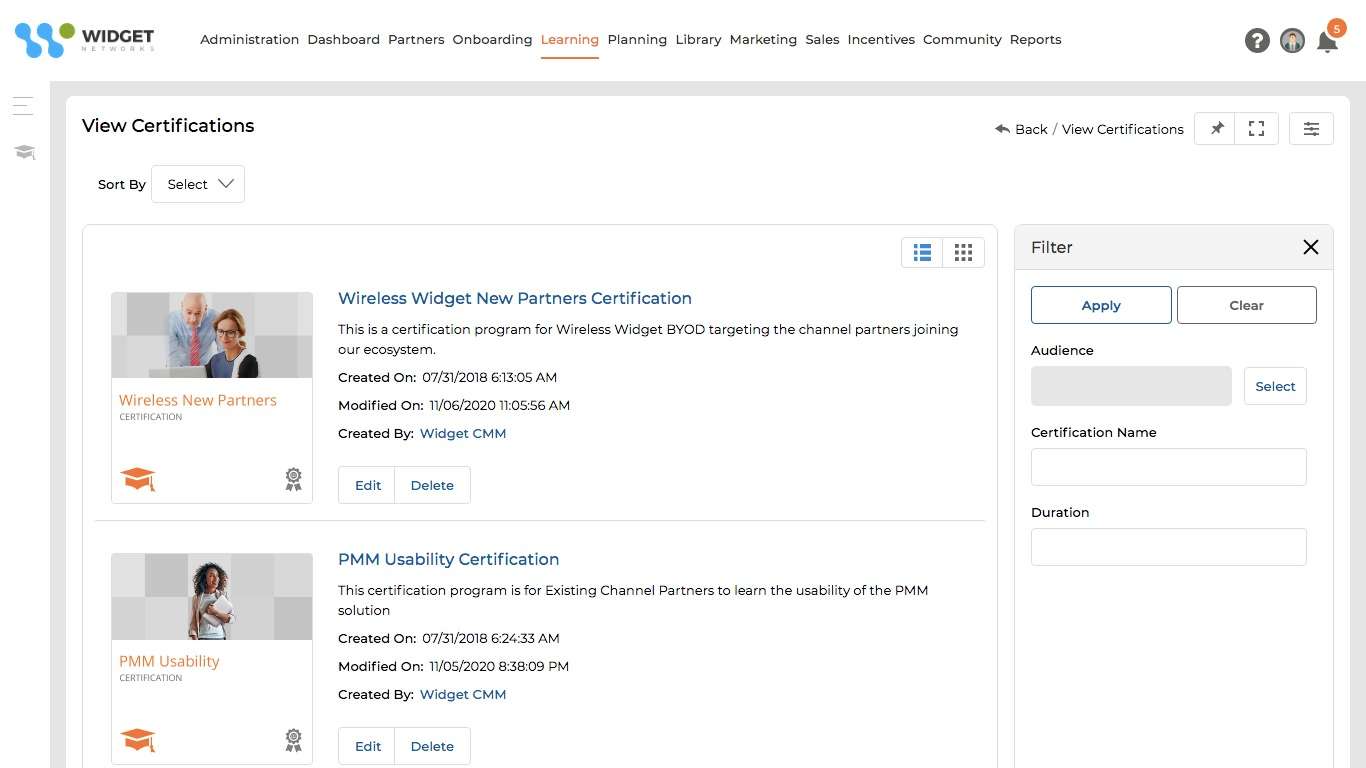Open the sidebar hamburger menu
This screenshot has height=768, width=1366.
[x=22, y=105]
